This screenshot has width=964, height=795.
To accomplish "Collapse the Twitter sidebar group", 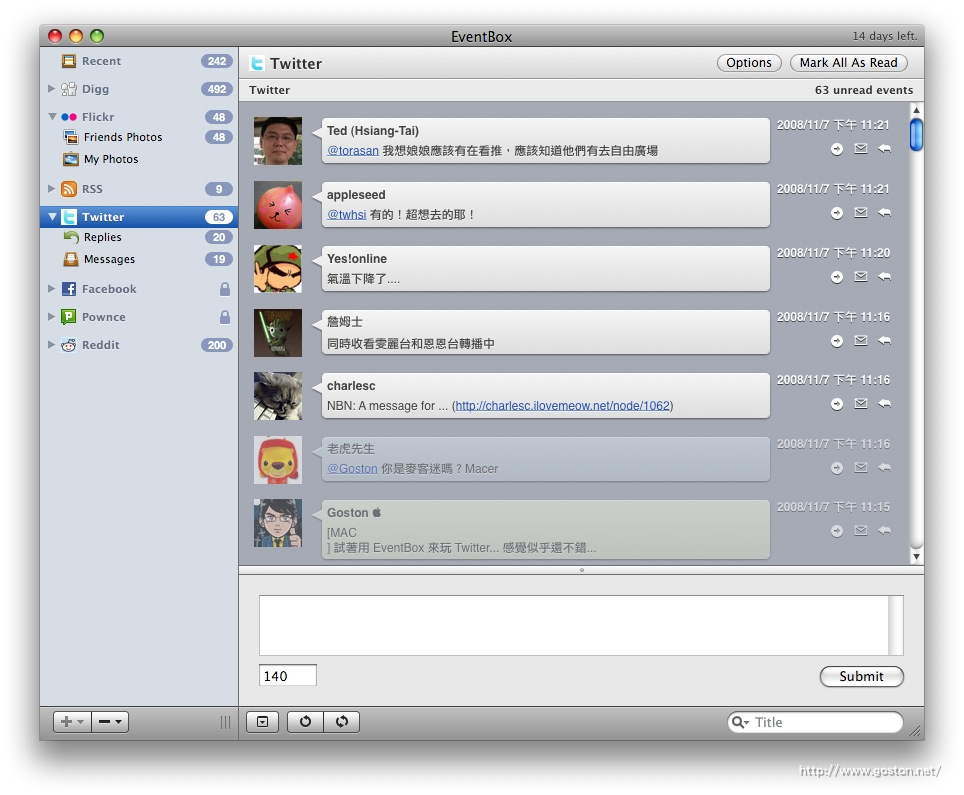I will pyautogui.click(x=52, y=216).
